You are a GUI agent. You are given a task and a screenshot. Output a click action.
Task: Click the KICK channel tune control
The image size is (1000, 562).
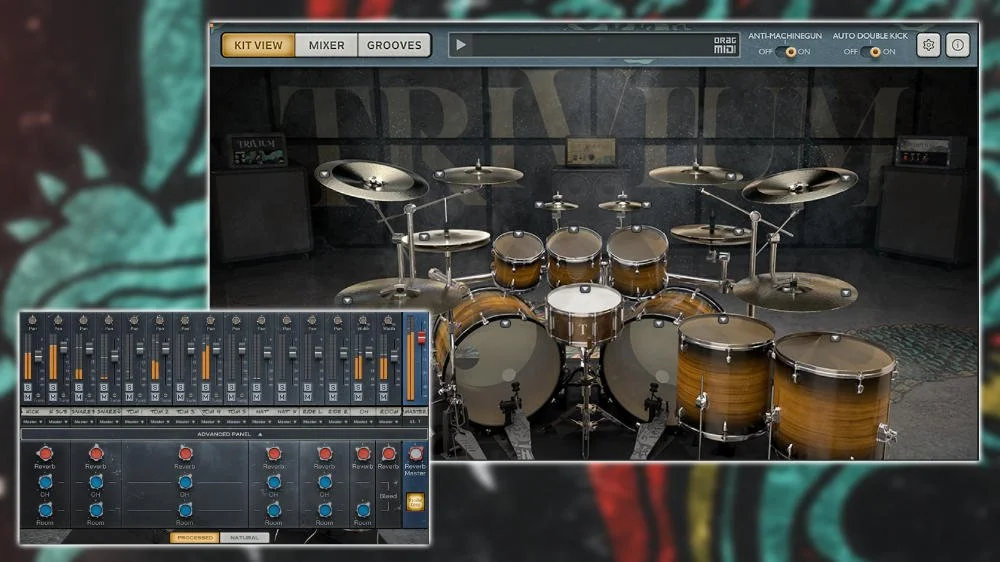coord(38,396)
